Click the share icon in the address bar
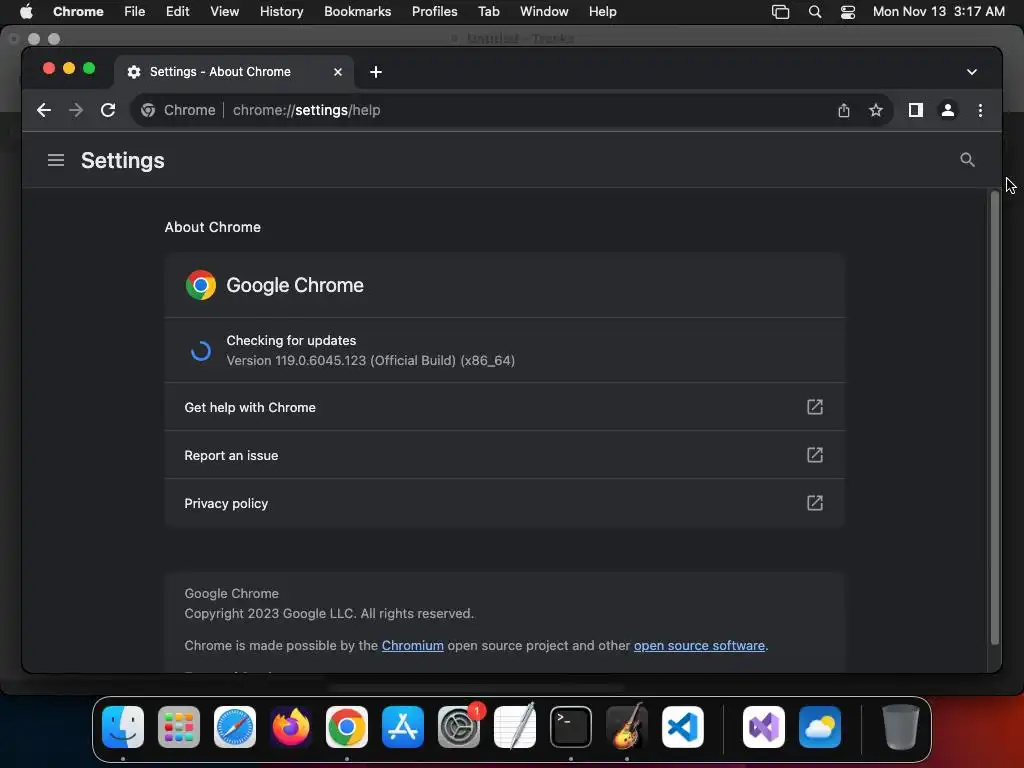1024x768 pixels. (844, 110)
